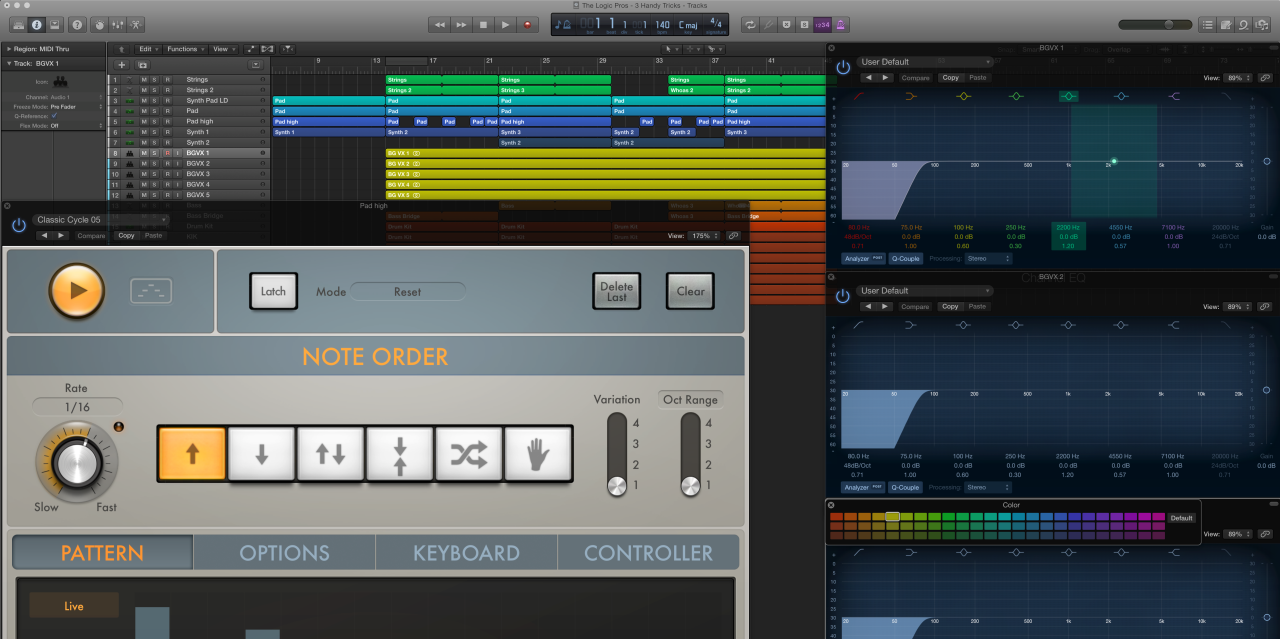1280x639 pixels.
Task: Click the Default button in Color palette
Action: [1181, 518]
